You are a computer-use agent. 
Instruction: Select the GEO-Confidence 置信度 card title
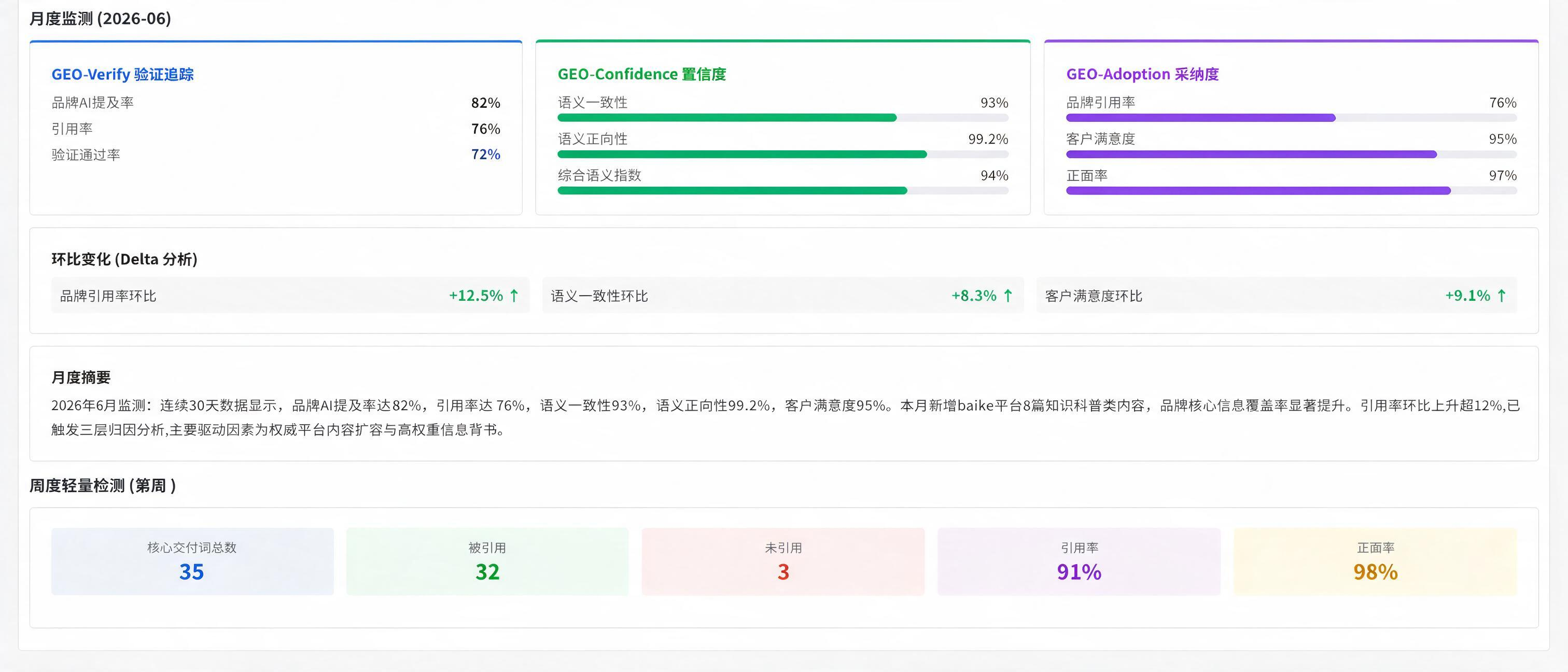click(641, 74)
